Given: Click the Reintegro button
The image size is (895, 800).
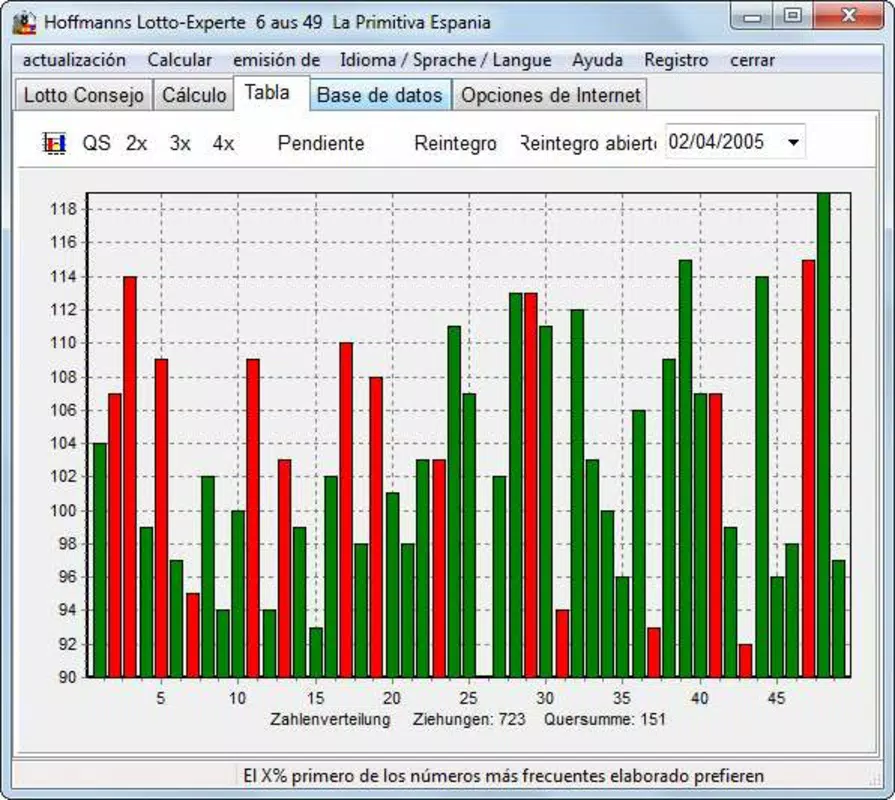Looking at the screenshot, I should [455, 143].
